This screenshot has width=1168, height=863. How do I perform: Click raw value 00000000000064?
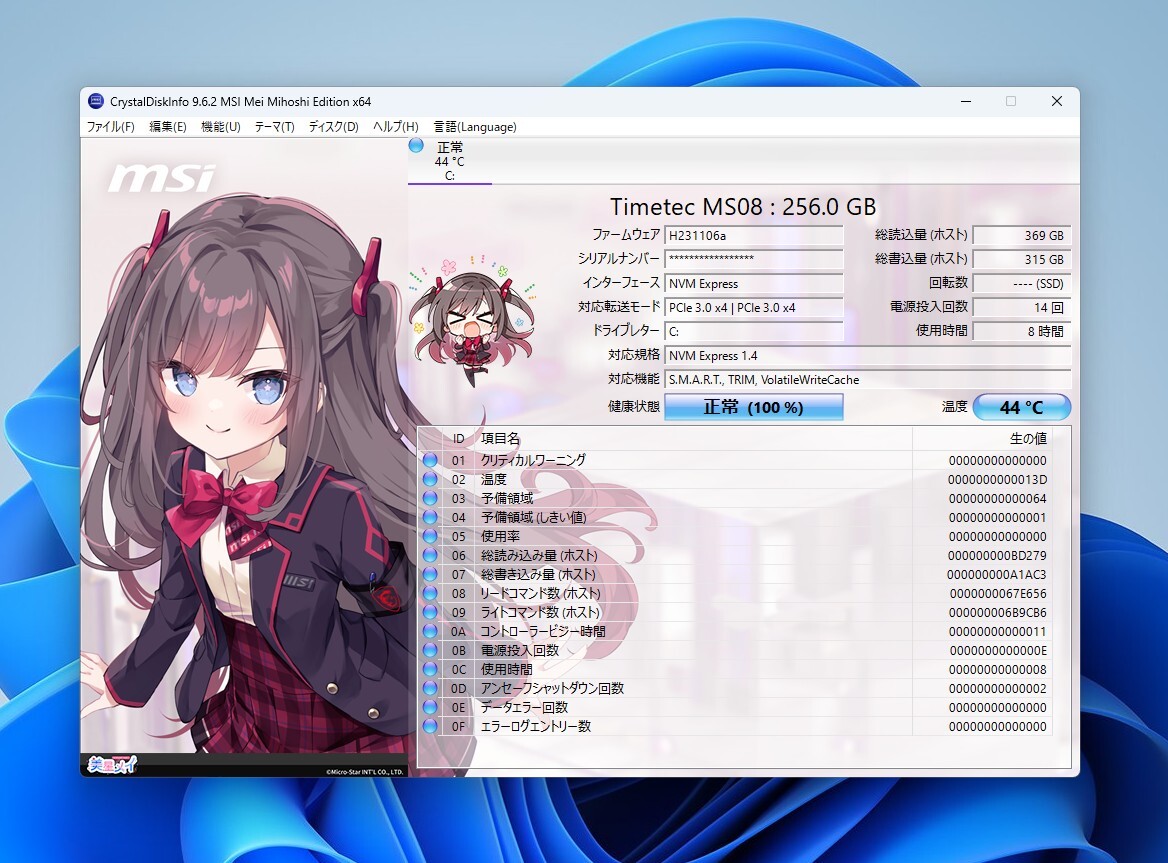pyautogui.click(x=997, y=498)
